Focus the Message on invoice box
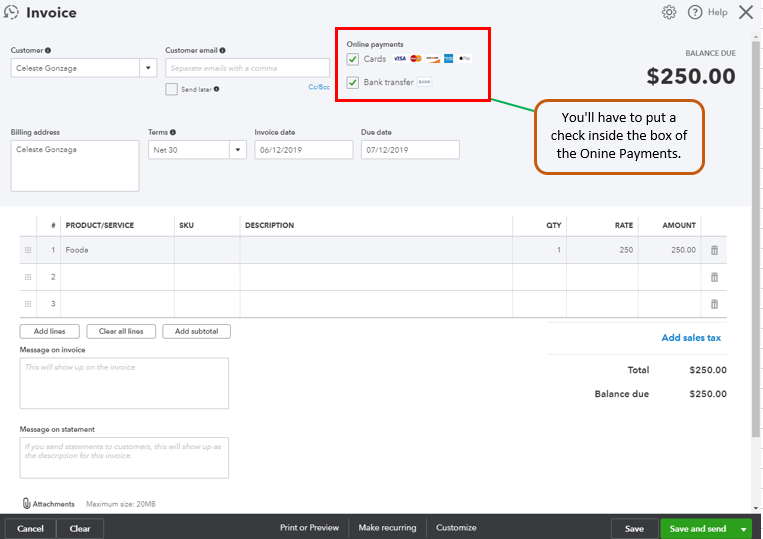This screenshot has width=763, height=539. click(124, 383)
